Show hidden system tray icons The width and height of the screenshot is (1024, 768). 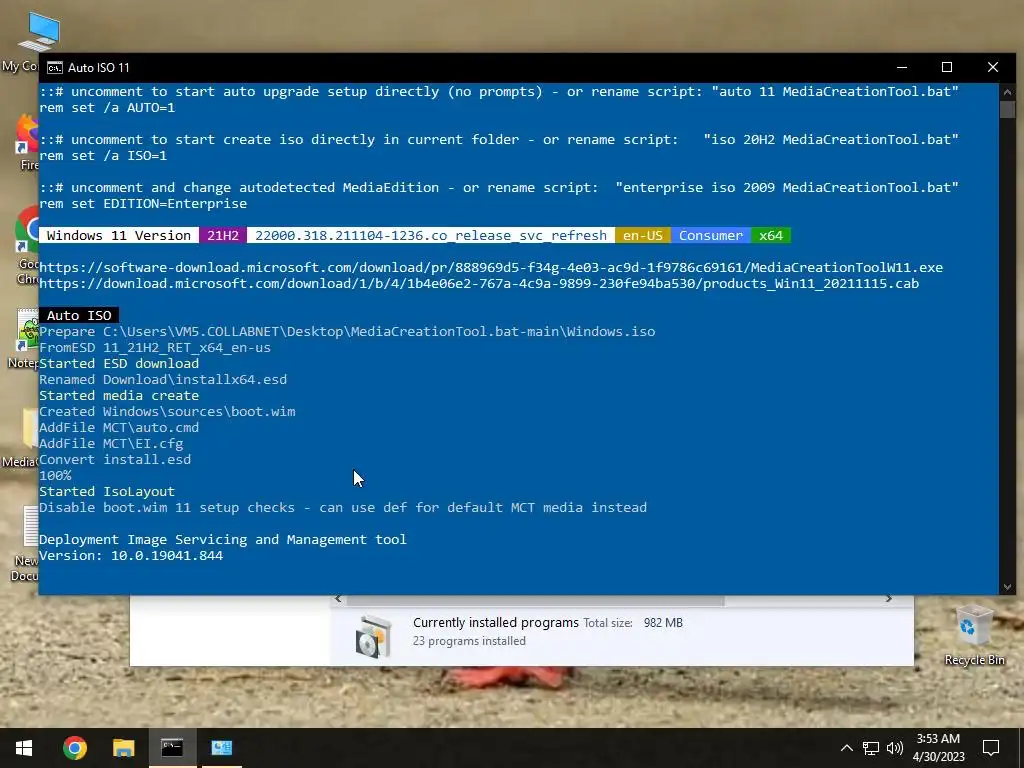click(x=846, y=748)
